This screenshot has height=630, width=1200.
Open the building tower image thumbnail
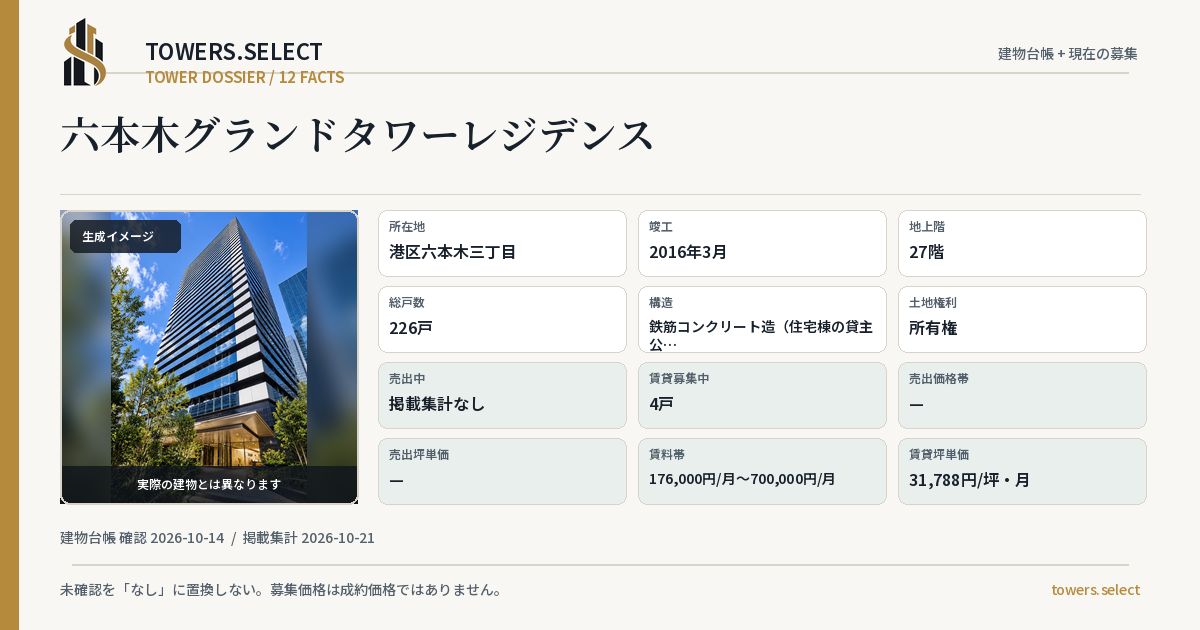(209, 357)
